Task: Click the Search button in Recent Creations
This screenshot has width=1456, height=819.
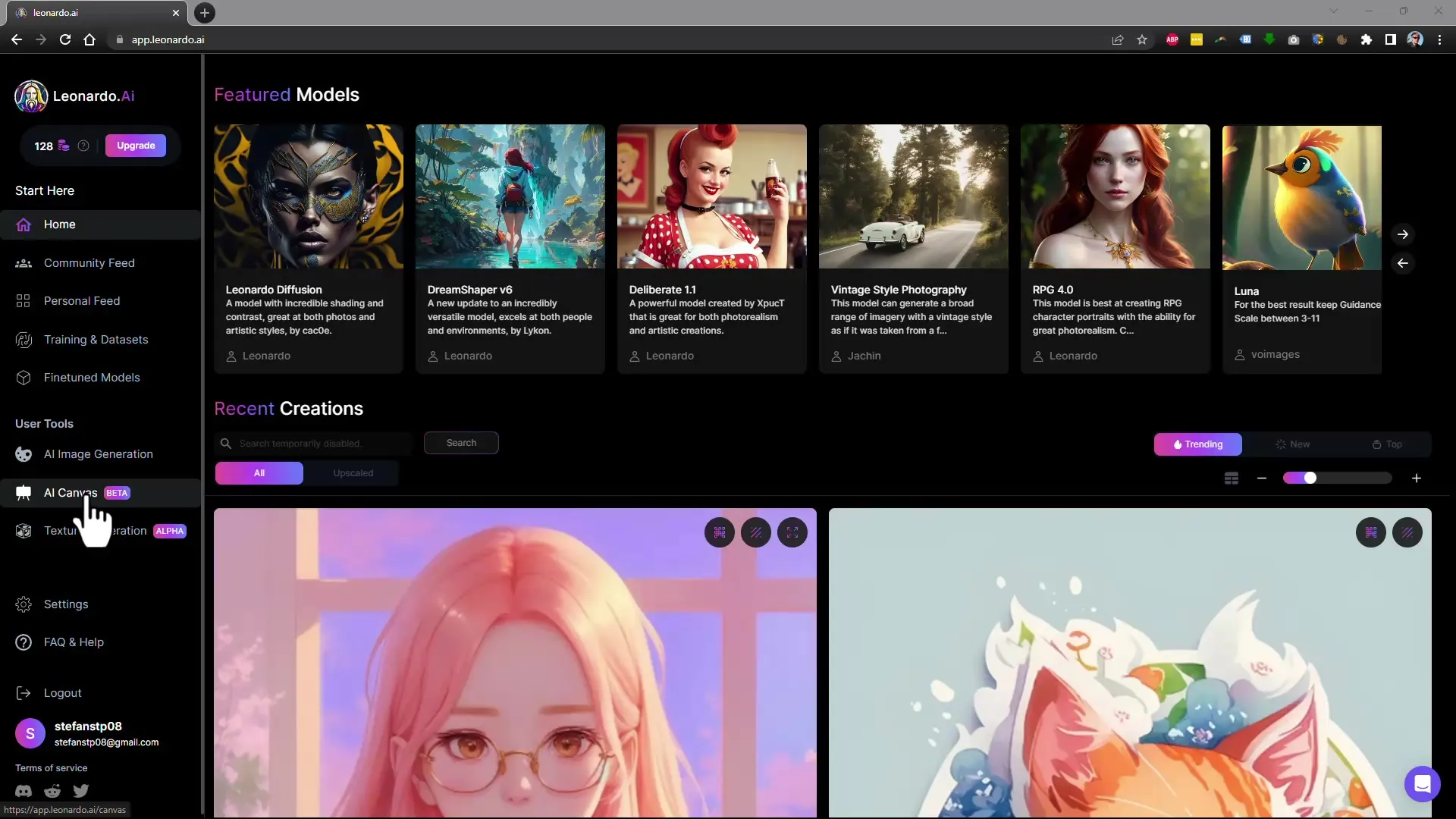Action: pyautogui.click(x=462, y=443)
